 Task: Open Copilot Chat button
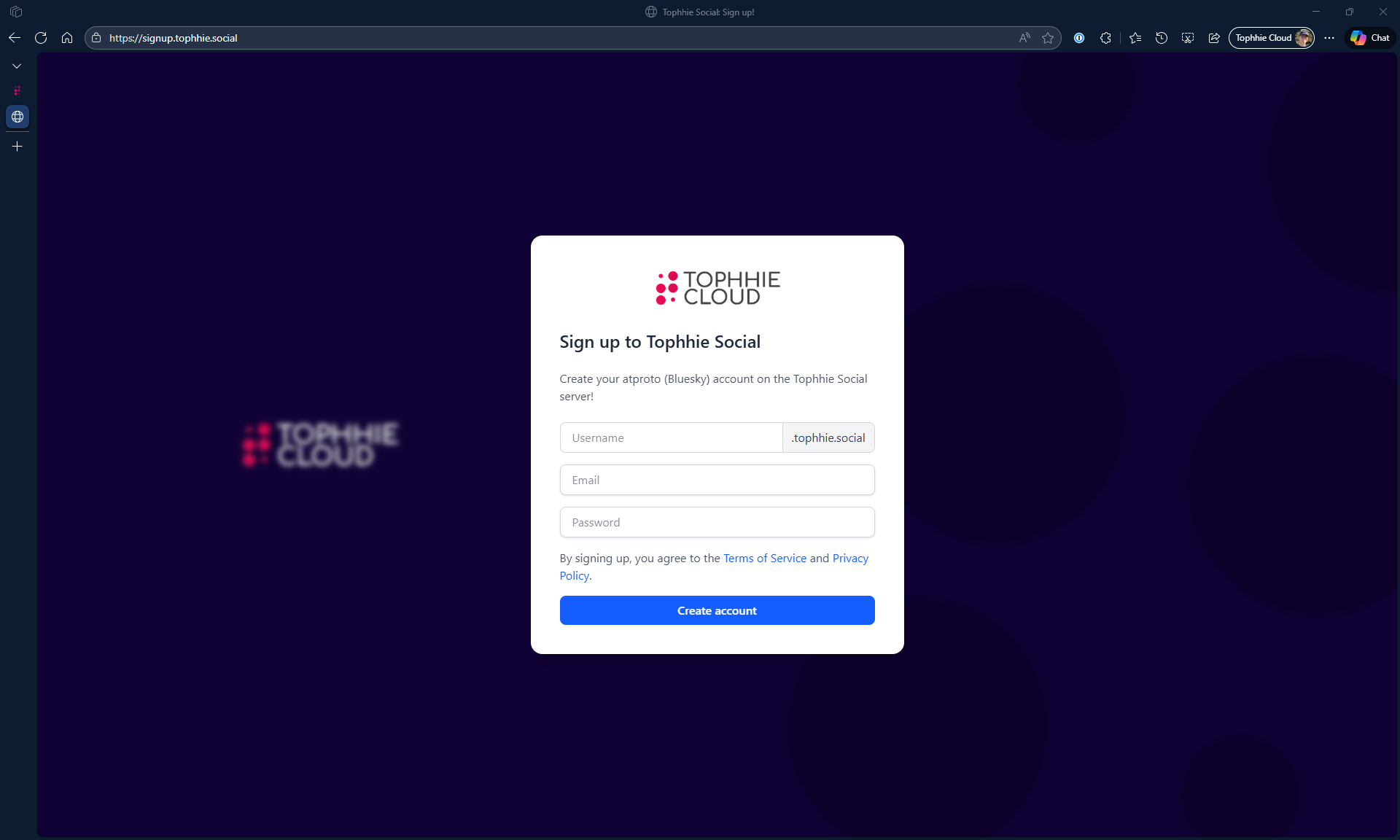tap(1370, 38)
